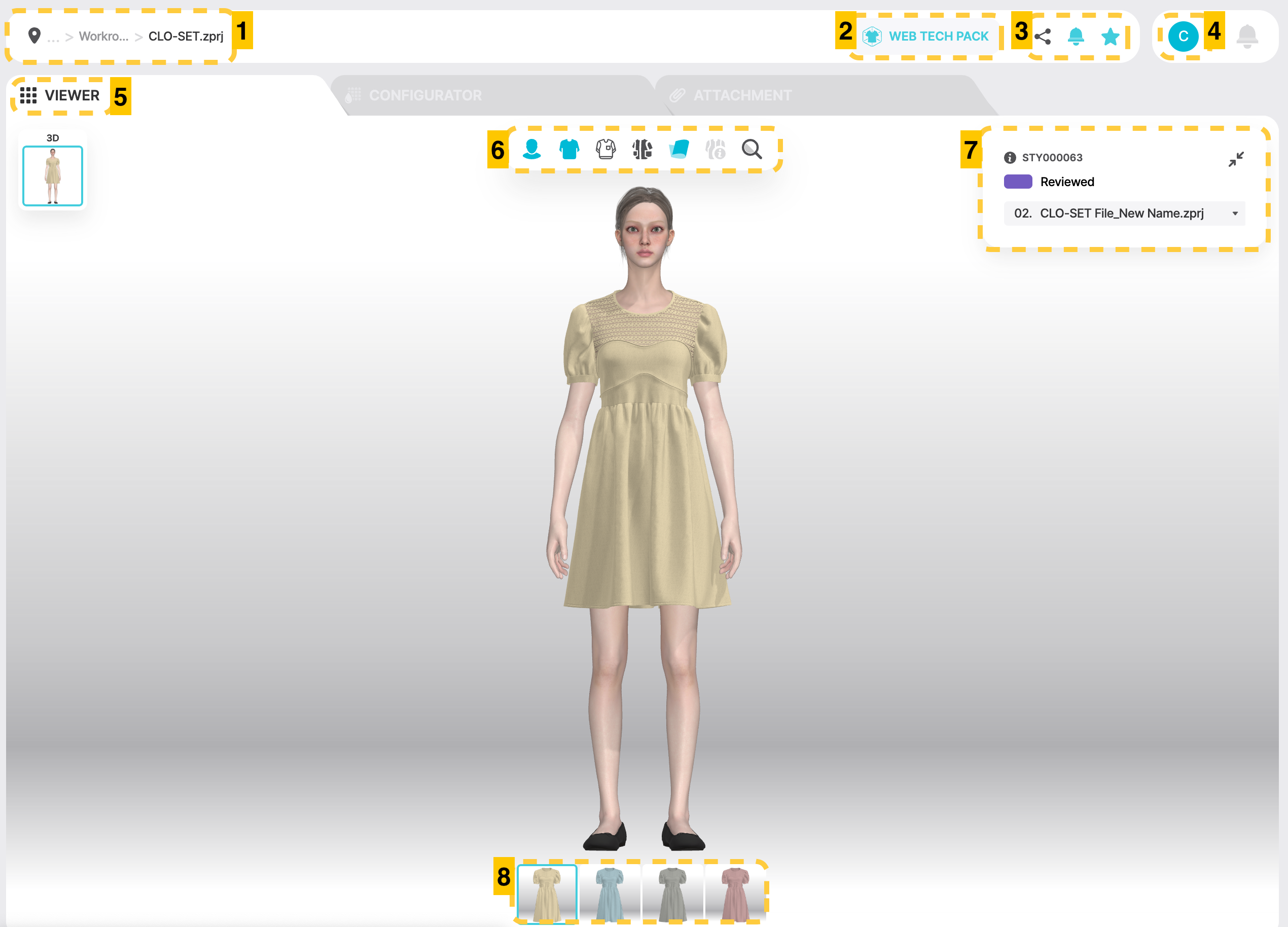Image resolution: width=1288 pixels, height=927 pixels.
Task: Switch to the CONFIGURATOR tab
Action: (x=414, y=95)
